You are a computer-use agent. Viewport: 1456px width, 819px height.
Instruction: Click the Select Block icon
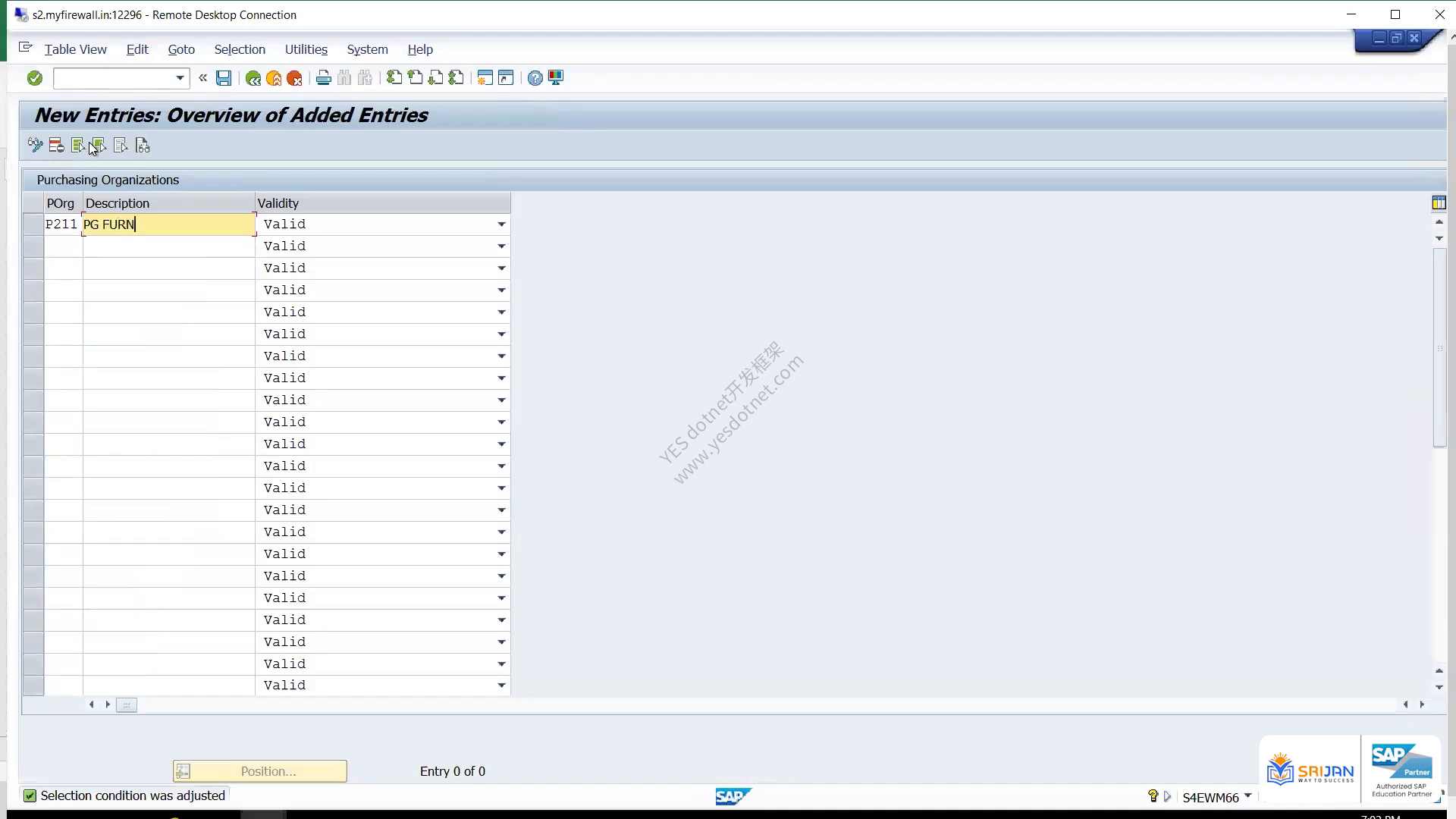tap(99, 145)
